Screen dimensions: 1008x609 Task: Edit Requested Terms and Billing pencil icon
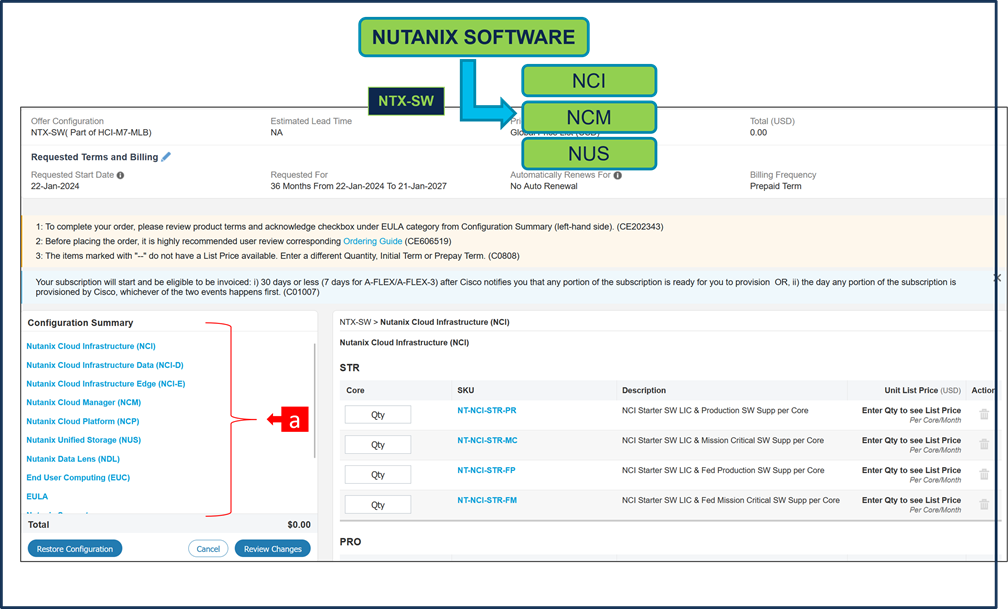coord(166,157)
